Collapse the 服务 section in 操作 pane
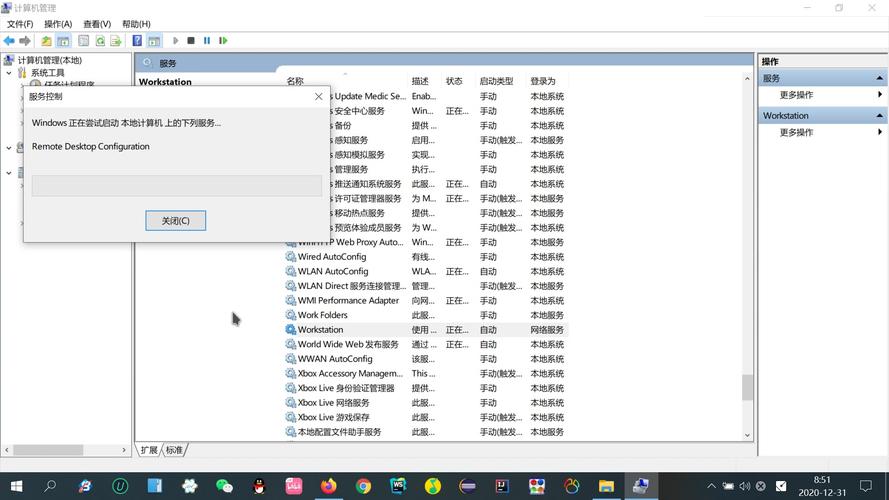This screenshot has width=889, height=500. pyautogui.click(x=879, y=78)
